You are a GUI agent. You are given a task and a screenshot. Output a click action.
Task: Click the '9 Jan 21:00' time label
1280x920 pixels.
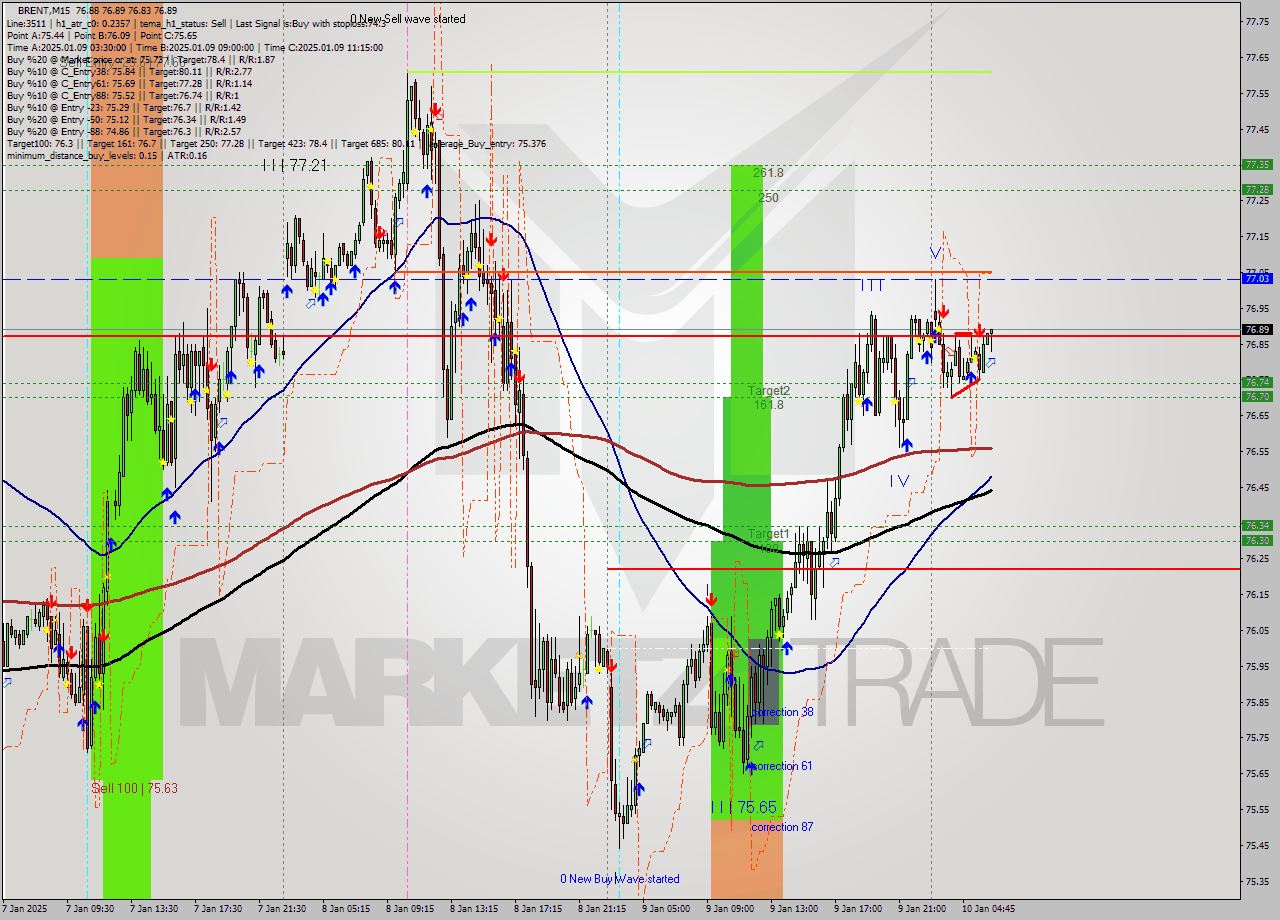924,909
